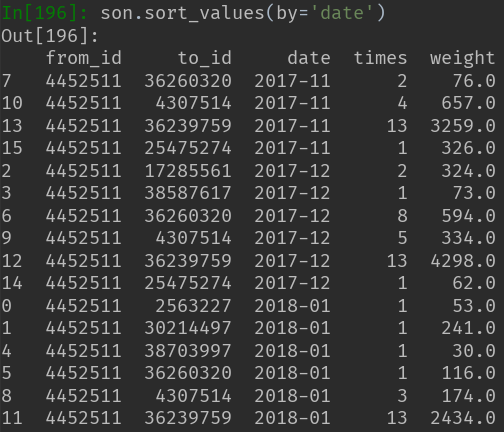Image resolution: width=504 pixels, height=432 pixels.
Task: Click the to_id value 38703997
Action: coord(188,351)
